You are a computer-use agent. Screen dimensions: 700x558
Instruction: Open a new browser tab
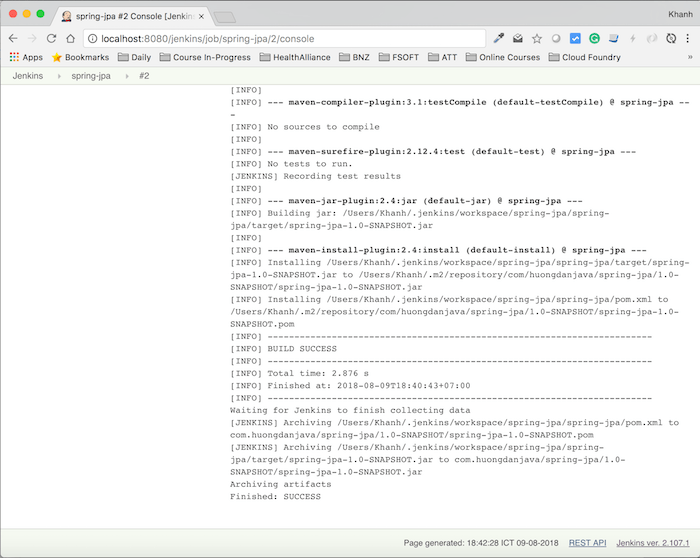(x=225, y=17)
